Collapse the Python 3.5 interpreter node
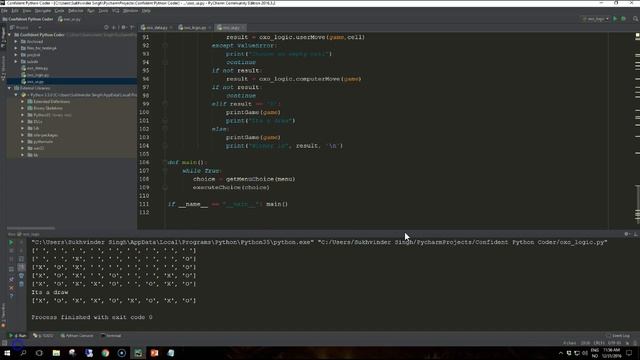 tap(16, 95)
